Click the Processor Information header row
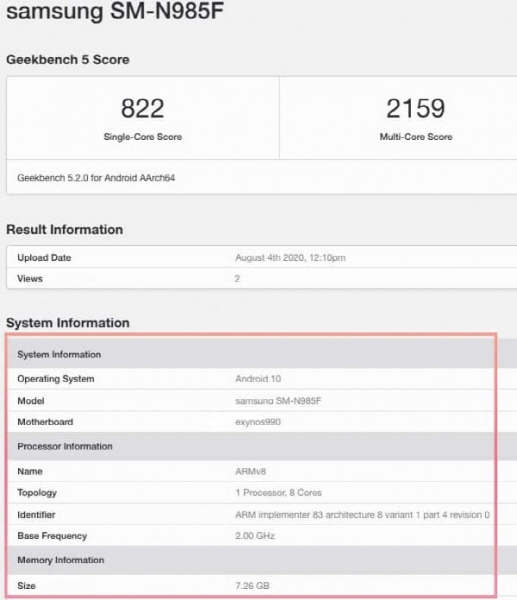517x600 pixels. [x=251, y=446]
